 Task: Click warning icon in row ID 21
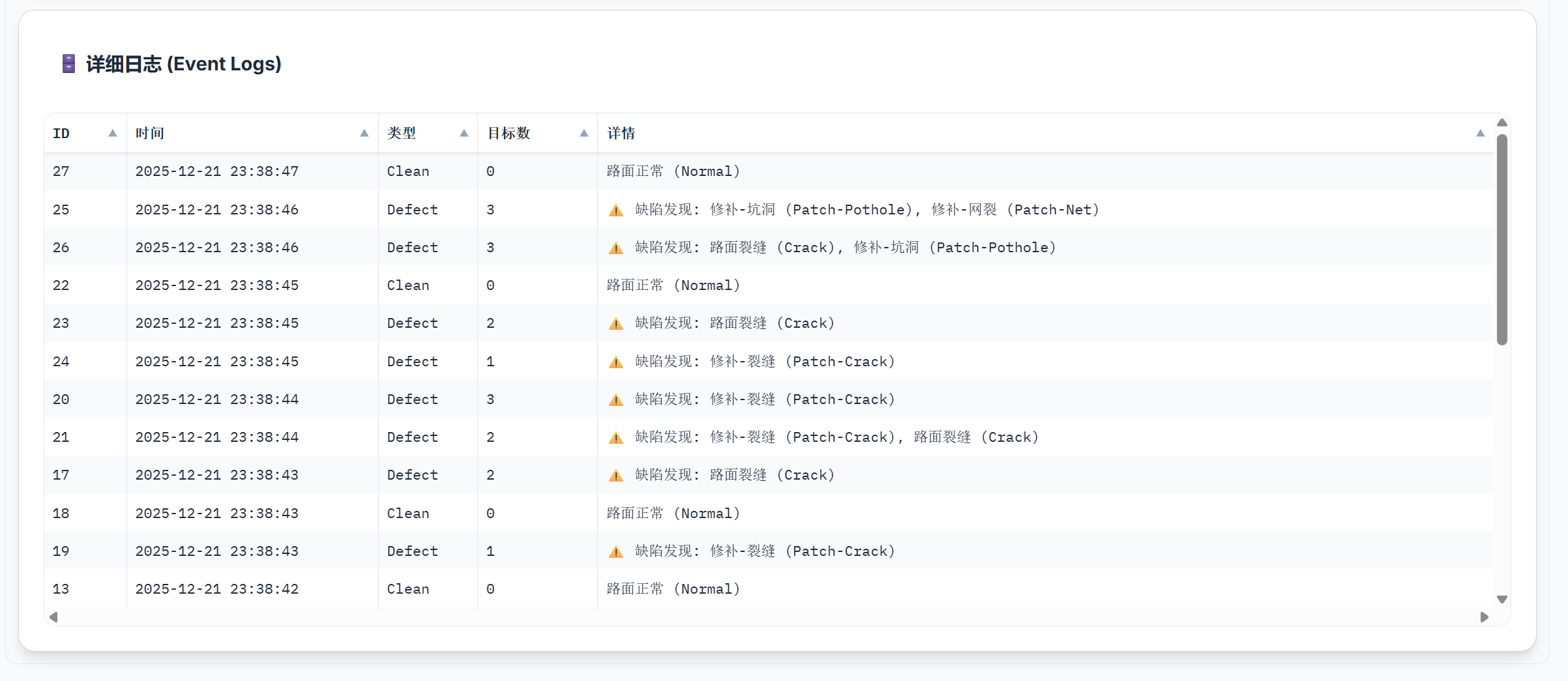616,437
